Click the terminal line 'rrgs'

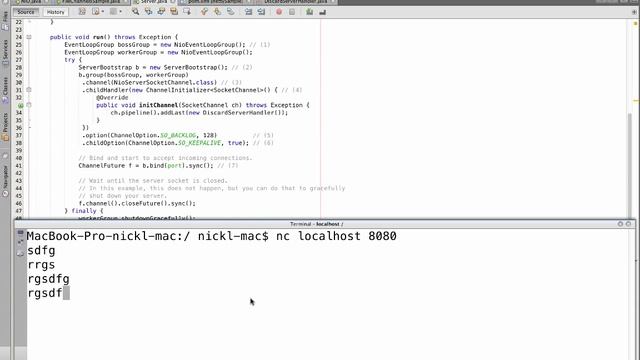pyautogui.click(x=41, y=264)
